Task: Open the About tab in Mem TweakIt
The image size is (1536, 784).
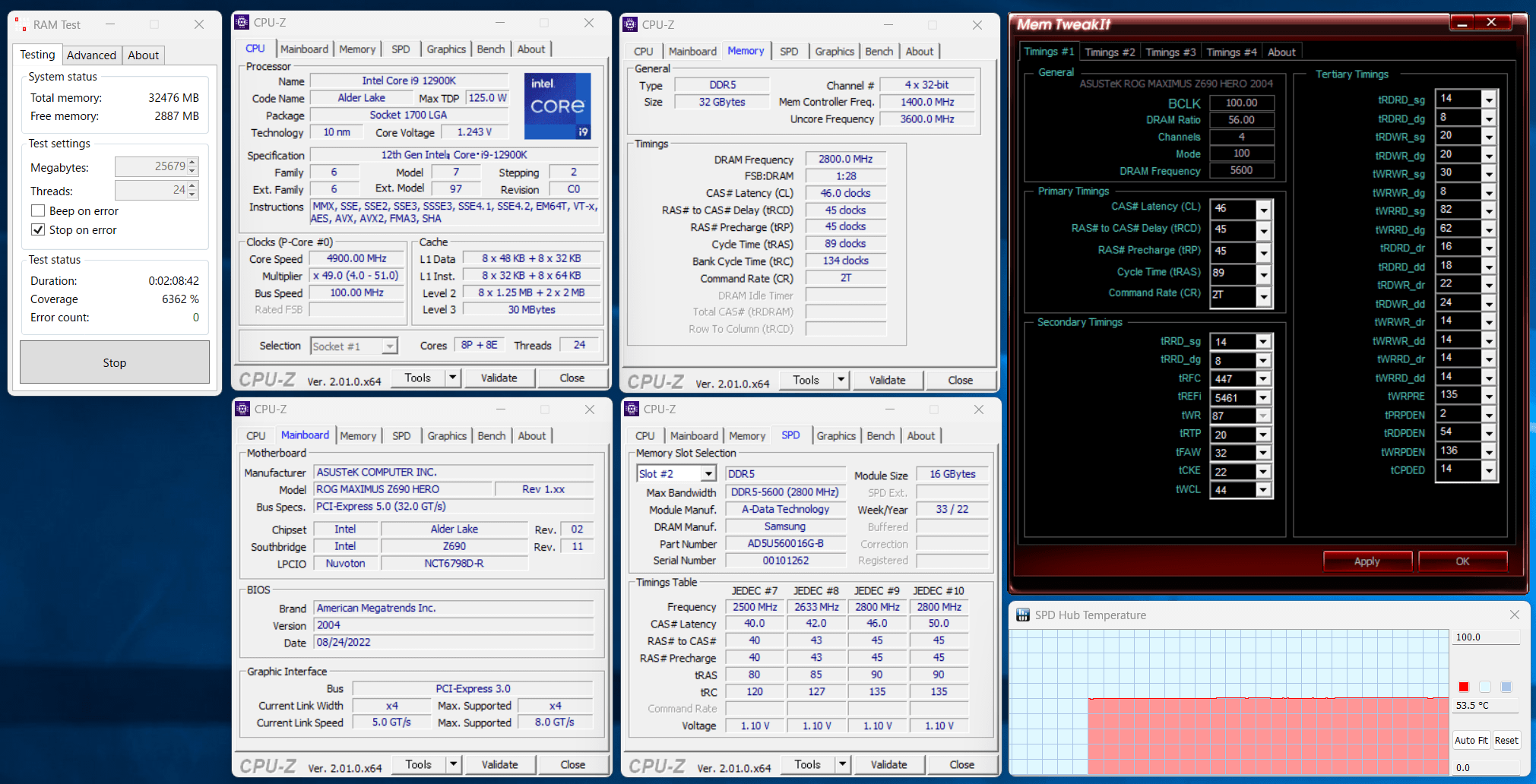Action: (x=1281, y=52)
